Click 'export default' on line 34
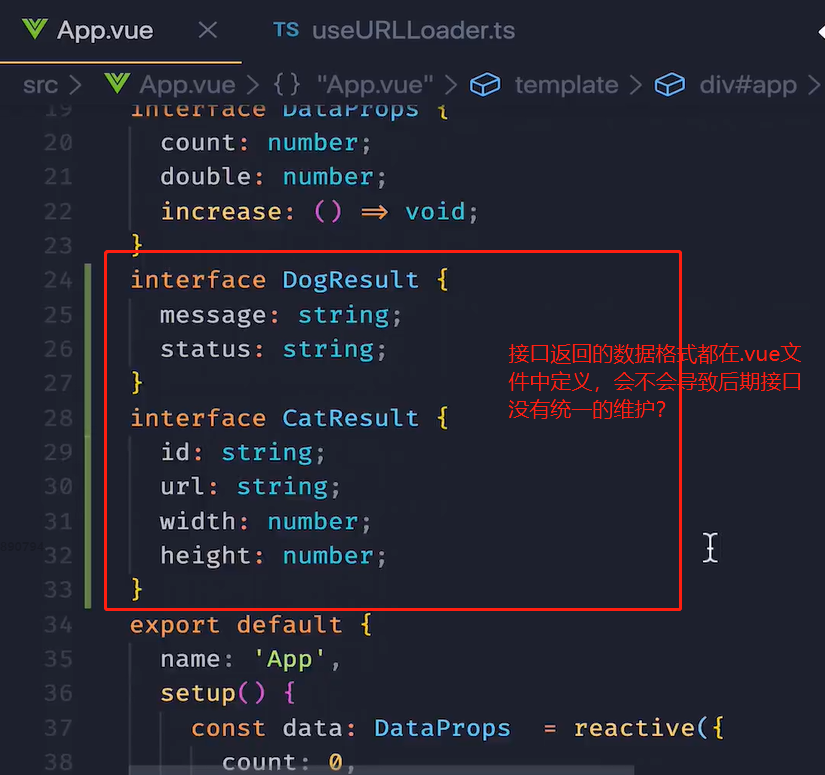 point(236,625)
